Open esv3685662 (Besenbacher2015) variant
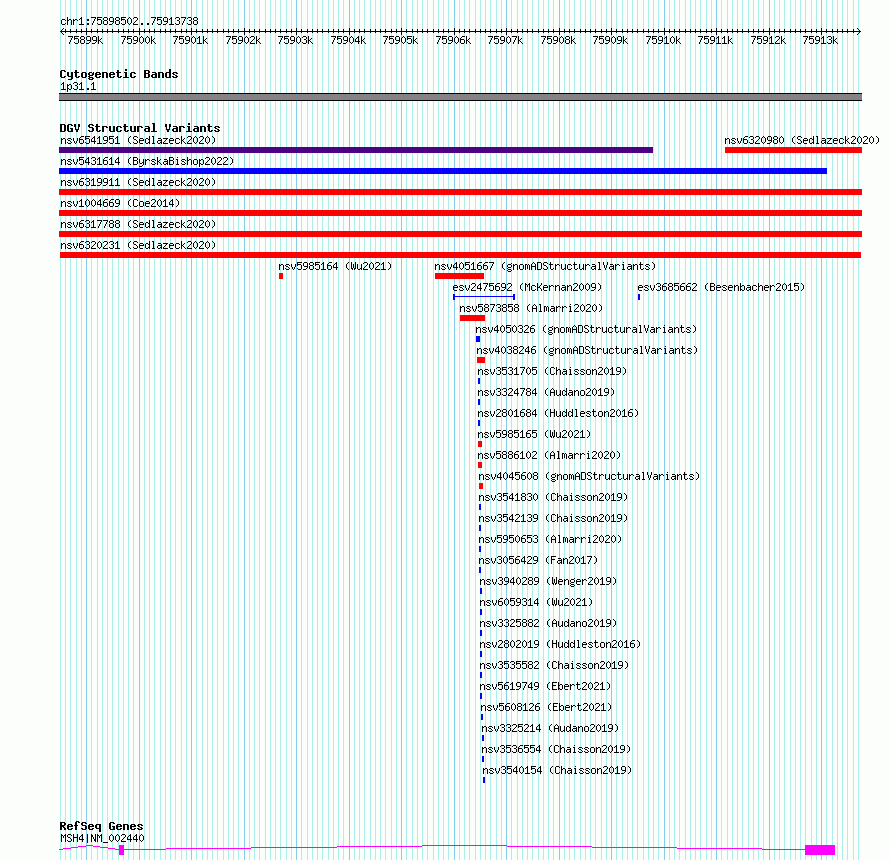Viewport: 890px width, 860px height. 721,287
